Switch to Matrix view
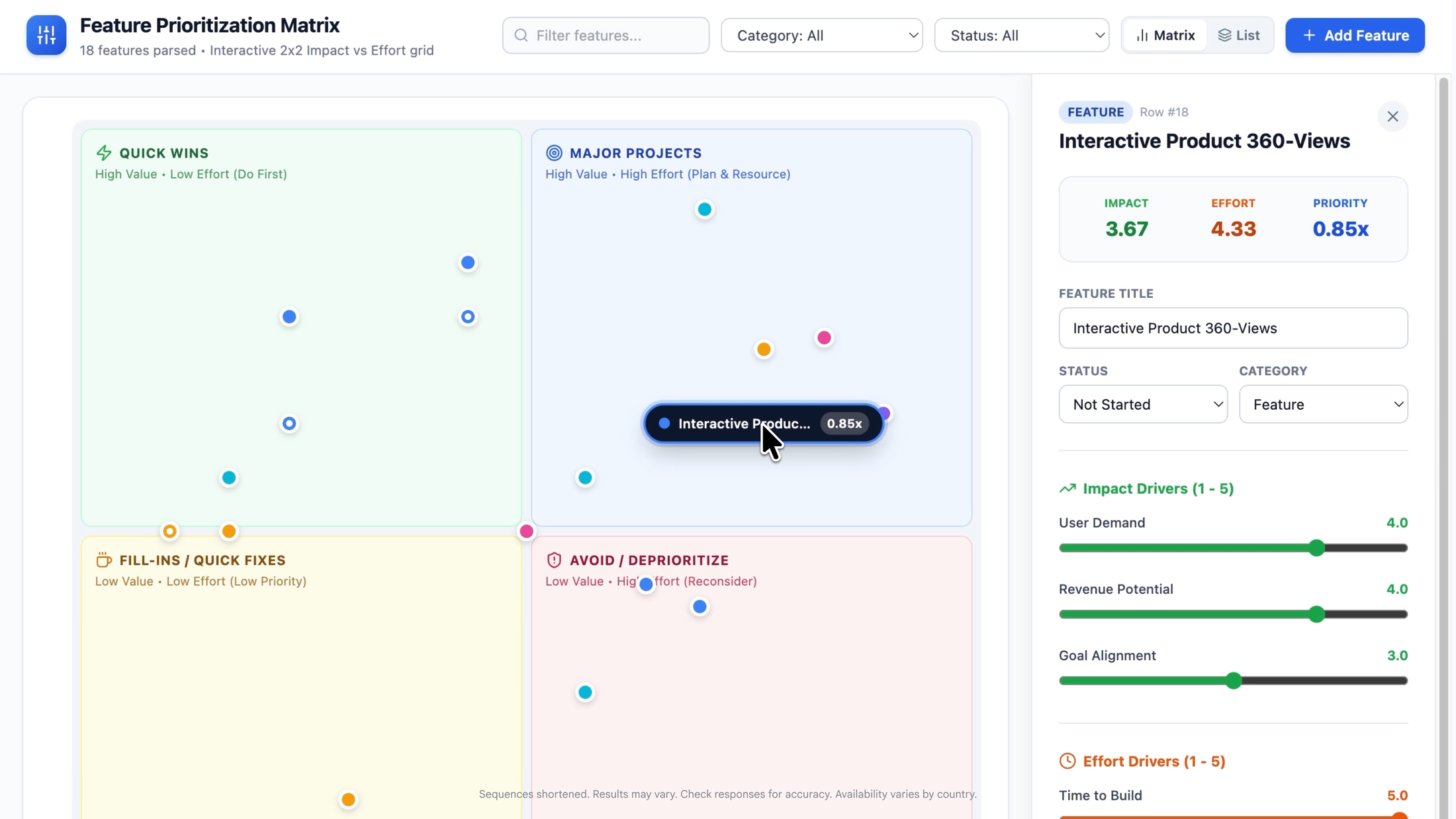 coord(1165,35)
